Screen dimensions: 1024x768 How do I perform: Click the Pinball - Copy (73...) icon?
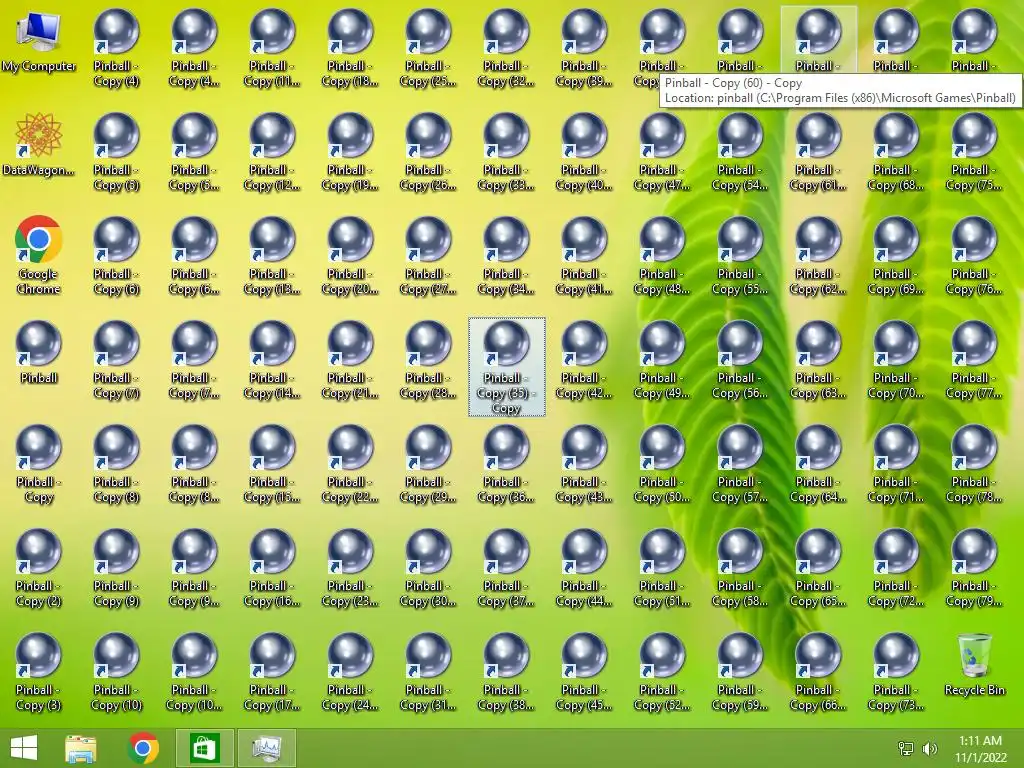(896, 672)
